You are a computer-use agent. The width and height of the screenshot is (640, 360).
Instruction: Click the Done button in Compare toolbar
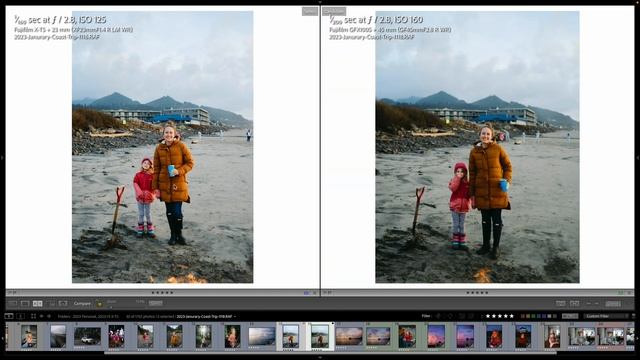613,304
